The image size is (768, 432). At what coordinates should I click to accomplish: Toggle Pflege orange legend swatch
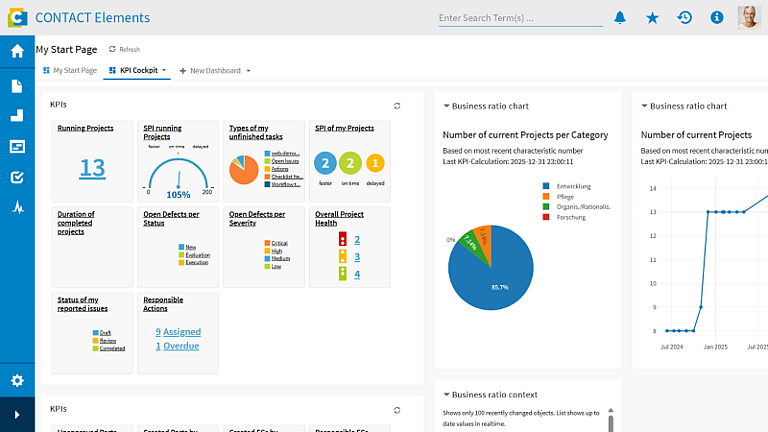click(546, 196)
